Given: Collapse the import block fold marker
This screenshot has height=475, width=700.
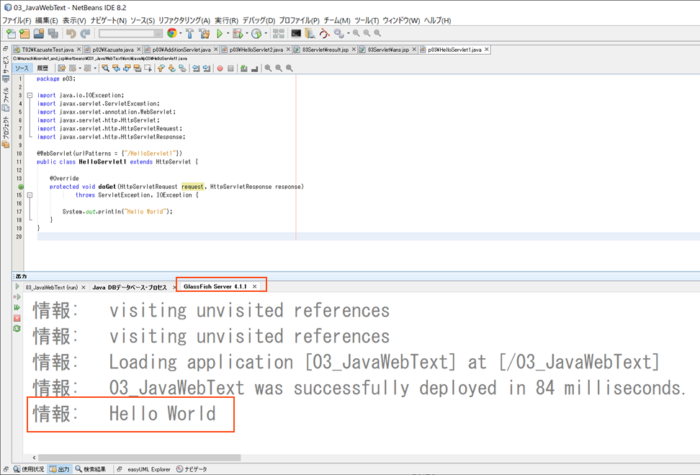Looking at the screenshot, I should [x=29, y=95].
